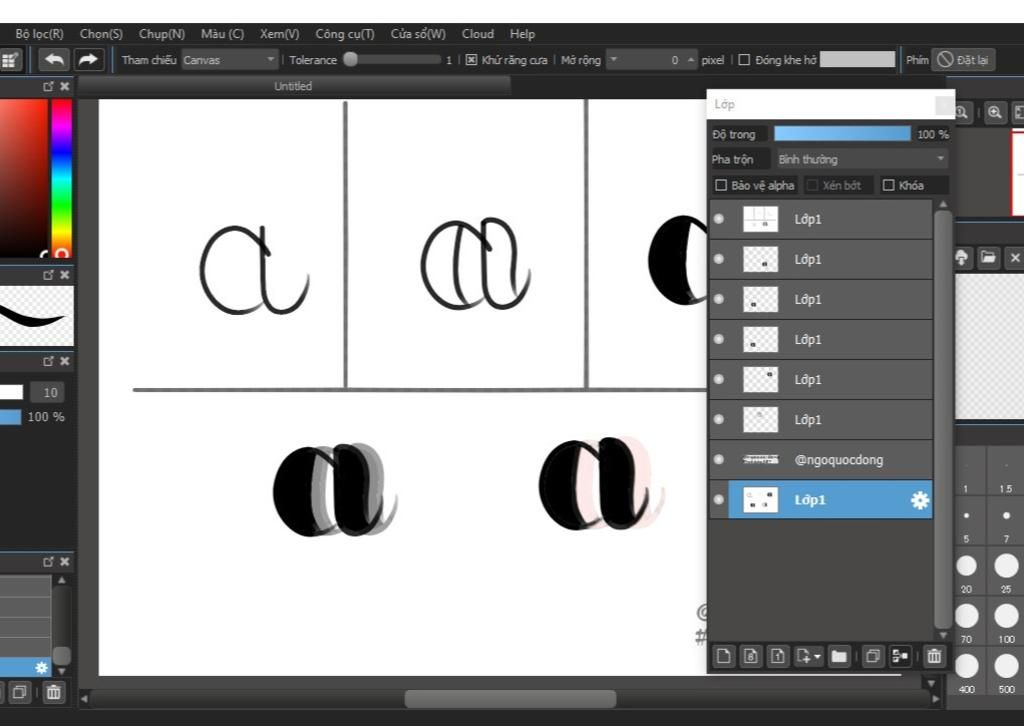Viewport: 1024px width, 726px height.
Task: Redo with the forward arrow icon
Action: point(88,59)
